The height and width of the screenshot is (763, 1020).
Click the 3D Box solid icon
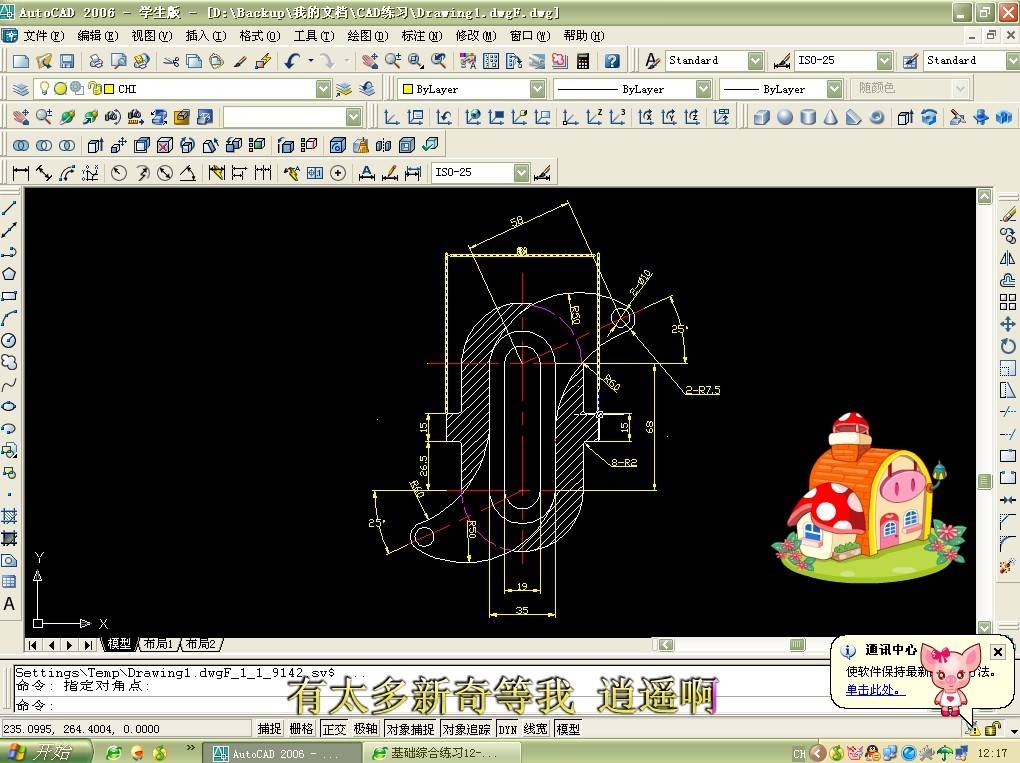pyautogui.click(x=762, y=117)
